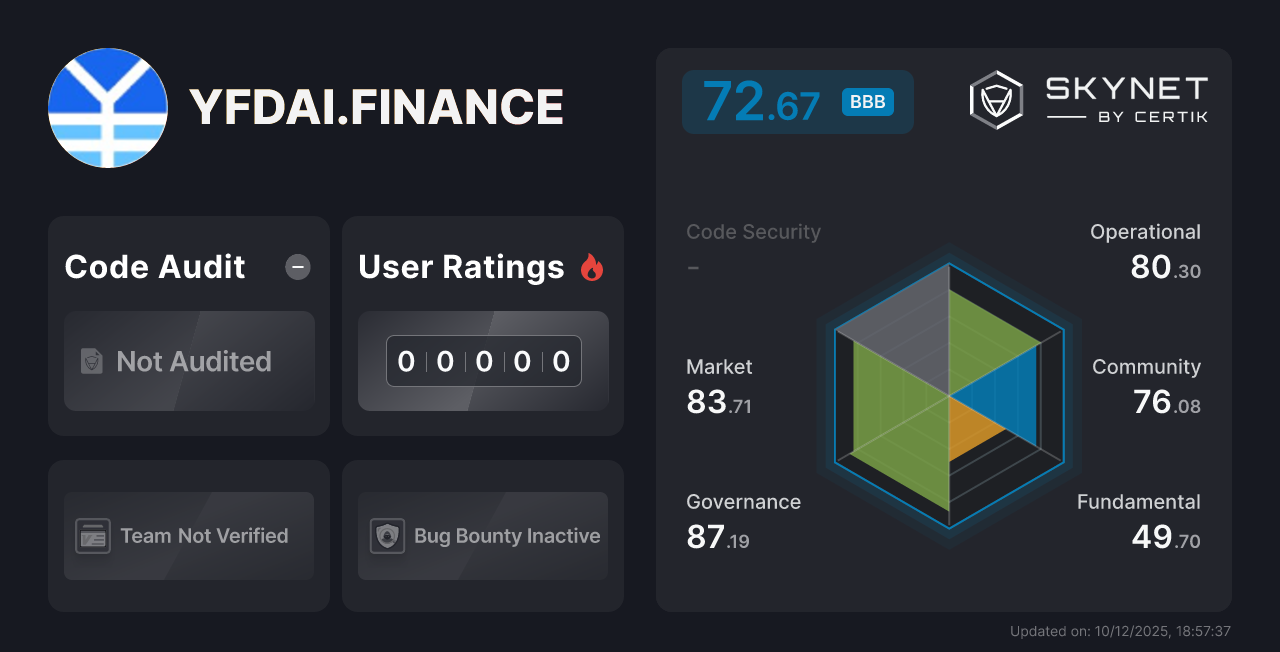Click the shield icon beside Not Audited
This screenshot has width=1280, height=652.
pos(91,362)
